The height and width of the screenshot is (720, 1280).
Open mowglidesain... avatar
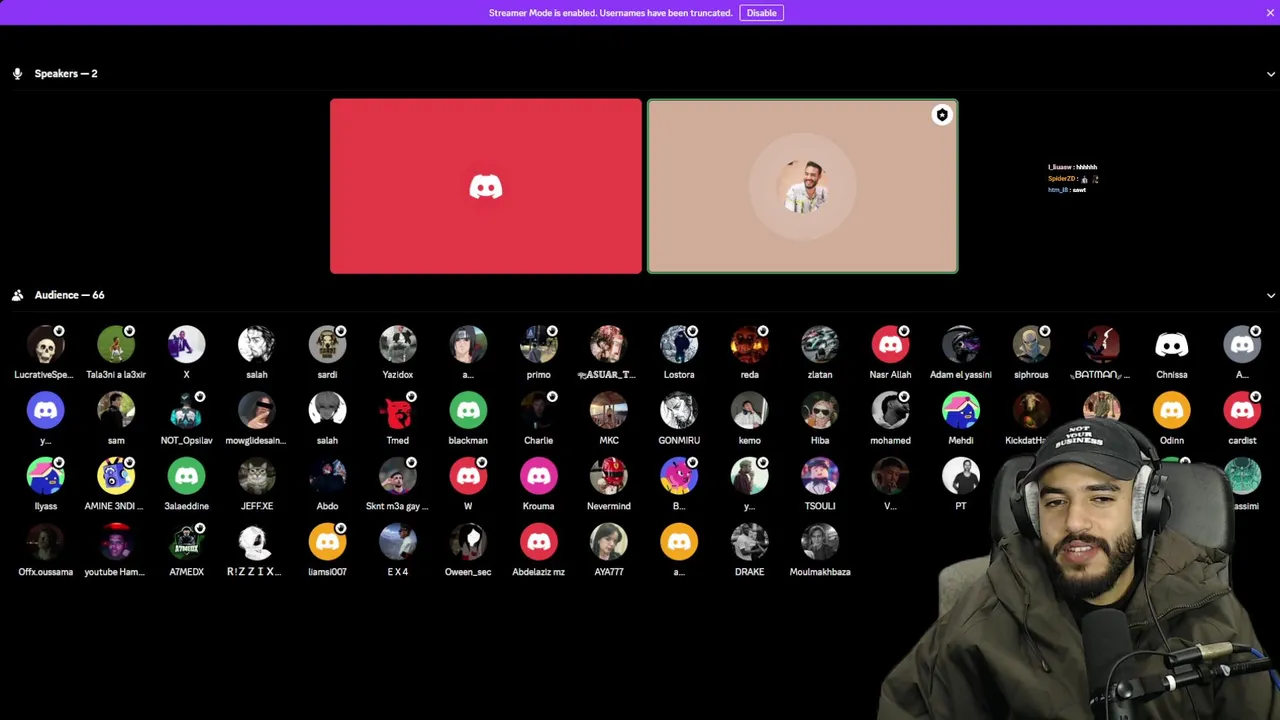click(257, 411)
